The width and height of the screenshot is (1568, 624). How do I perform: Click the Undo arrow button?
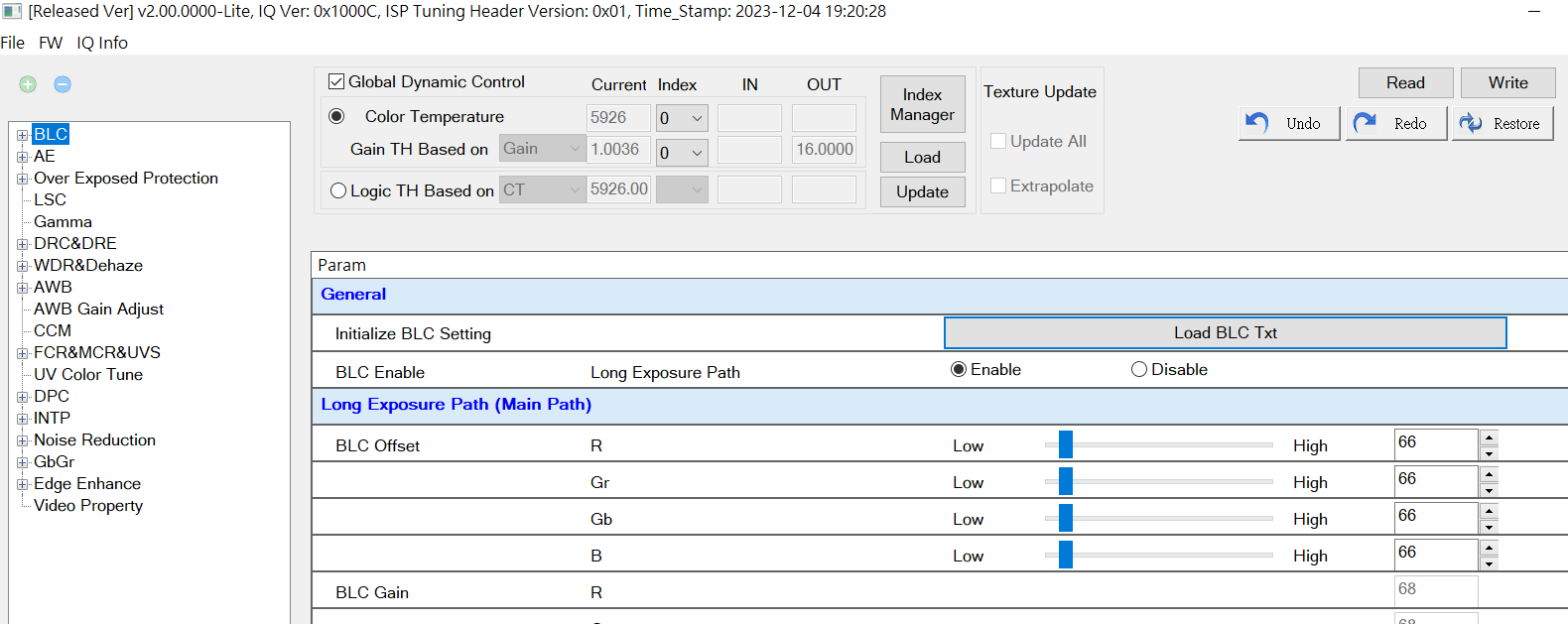[x=1288, y=123]
